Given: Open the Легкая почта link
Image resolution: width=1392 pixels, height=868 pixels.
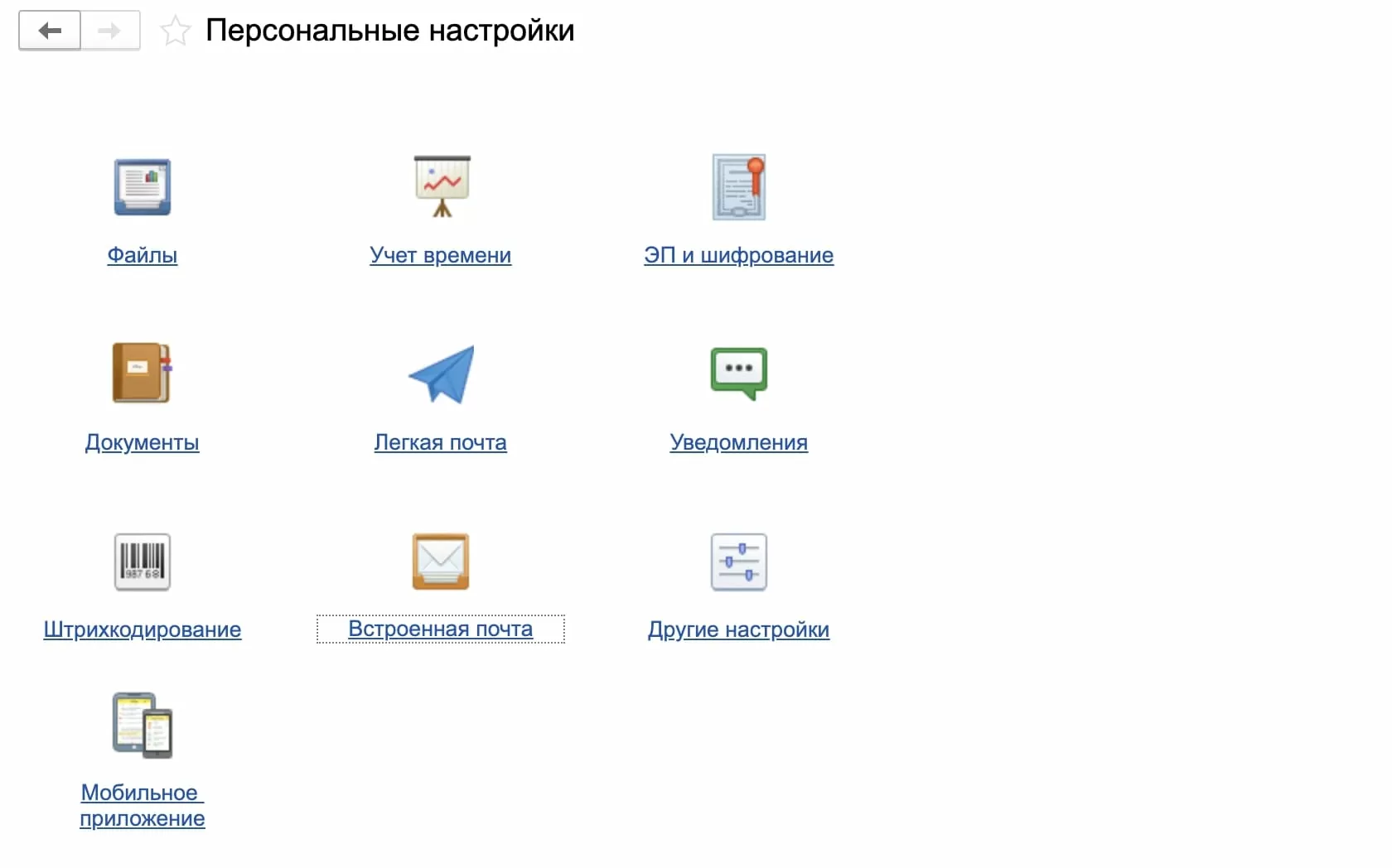Looking at the screenshot, I should pyautogui.click(x=441, y=442).
